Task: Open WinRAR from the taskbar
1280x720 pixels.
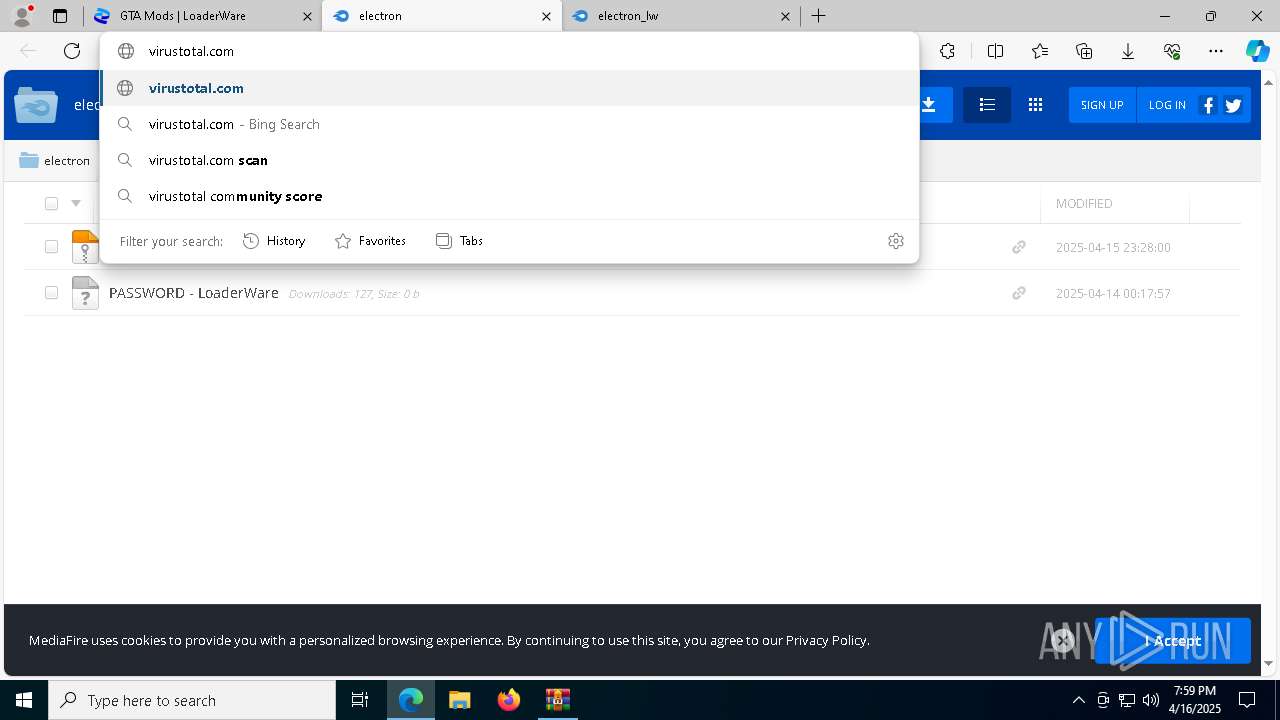Action: point(557,700)
